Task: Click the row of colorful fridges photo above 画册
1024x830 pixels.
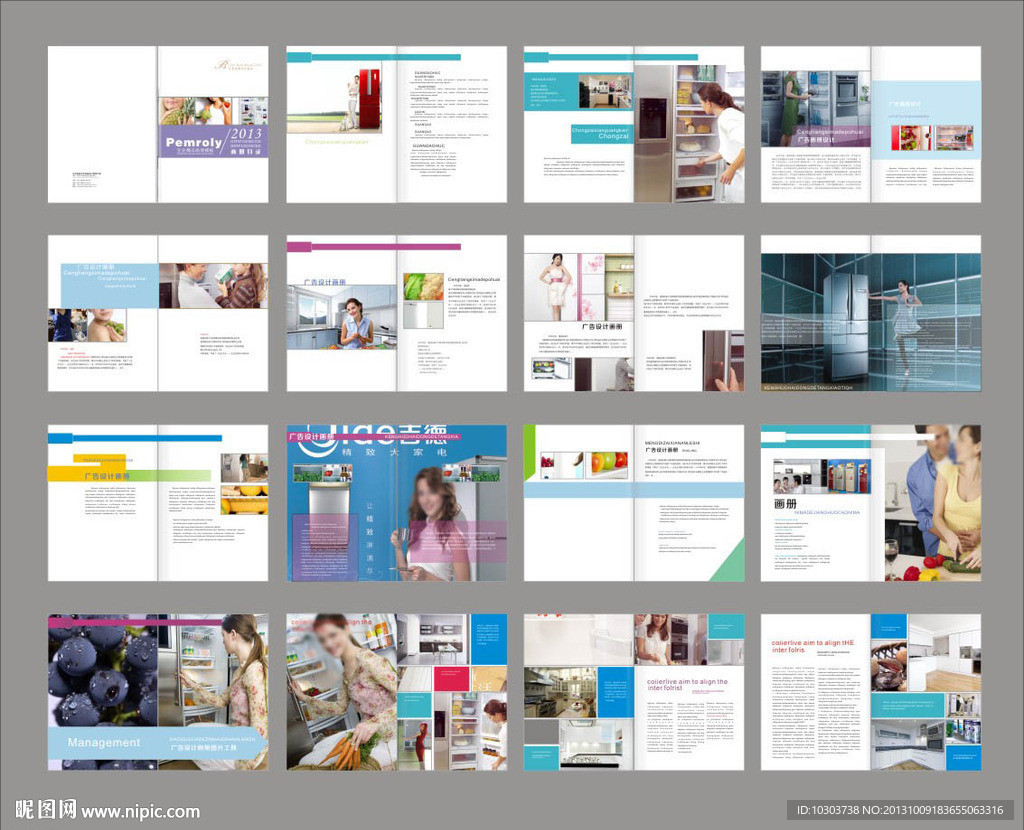Action: pyautogui.click(x=822, y=475)
